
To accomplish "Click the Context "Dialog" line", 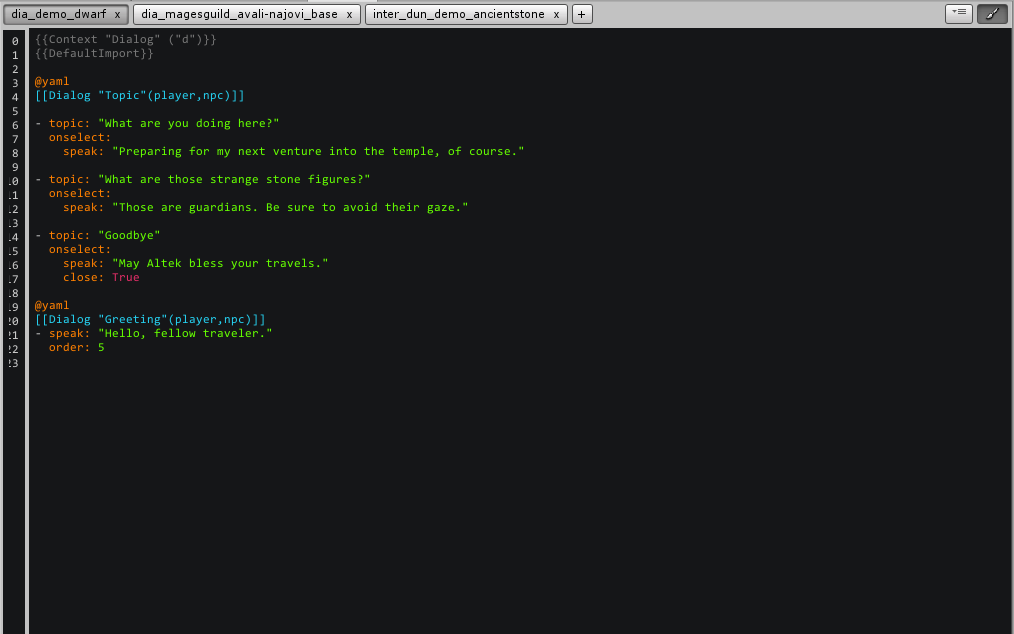I will tap(125, 39).
